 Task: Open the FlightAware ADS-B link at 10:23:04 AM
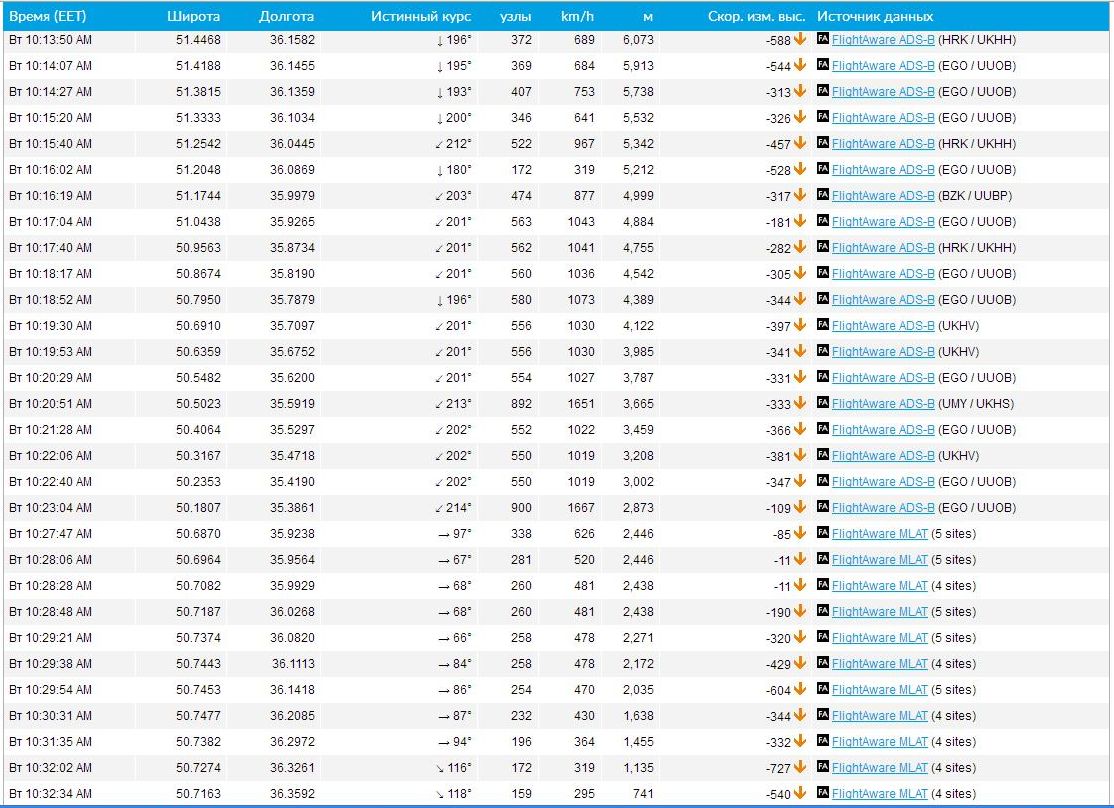[x=883, y=508]
